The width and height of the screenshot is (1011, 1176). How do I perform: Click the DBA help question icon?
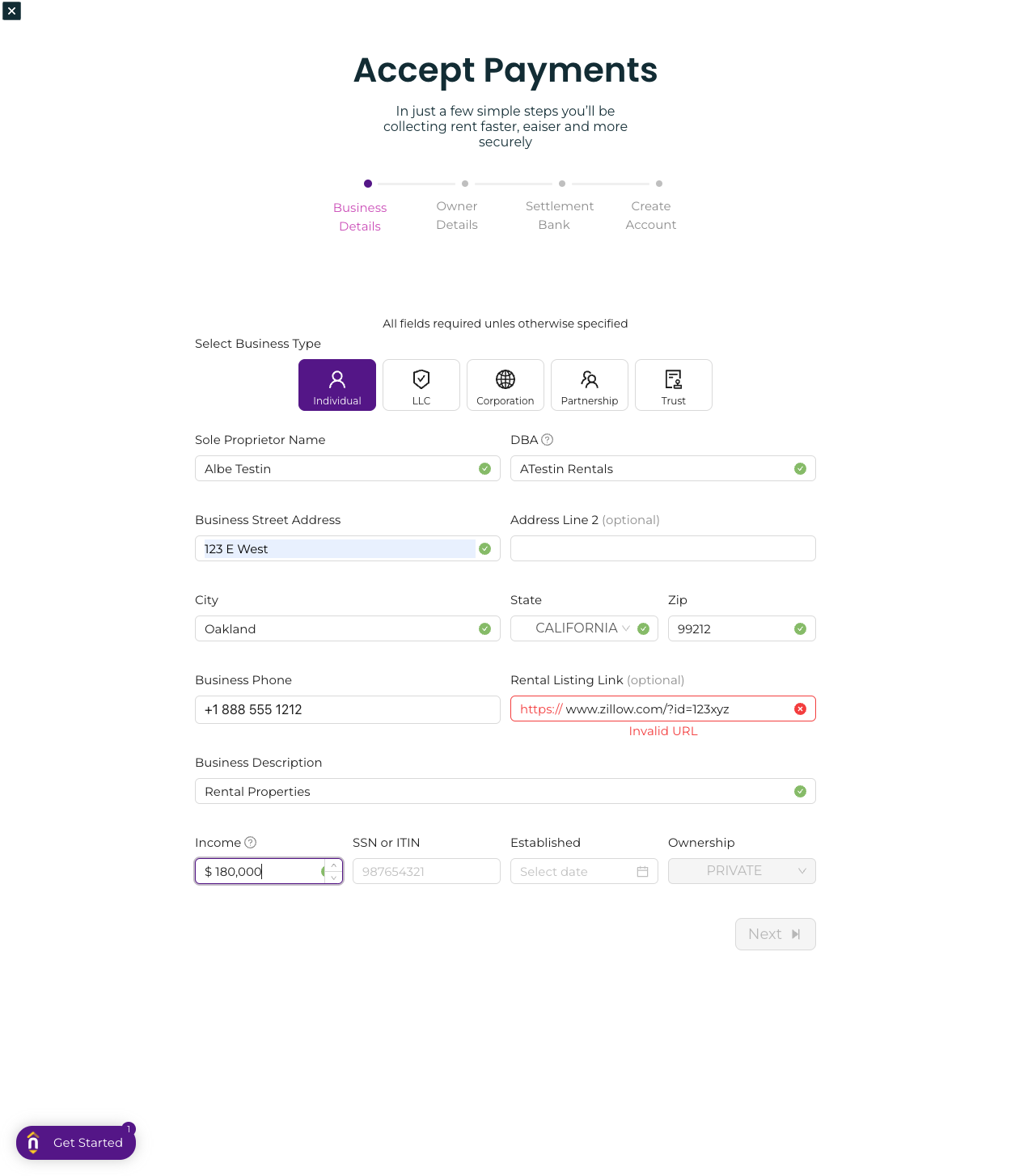(x=548, y=440)
